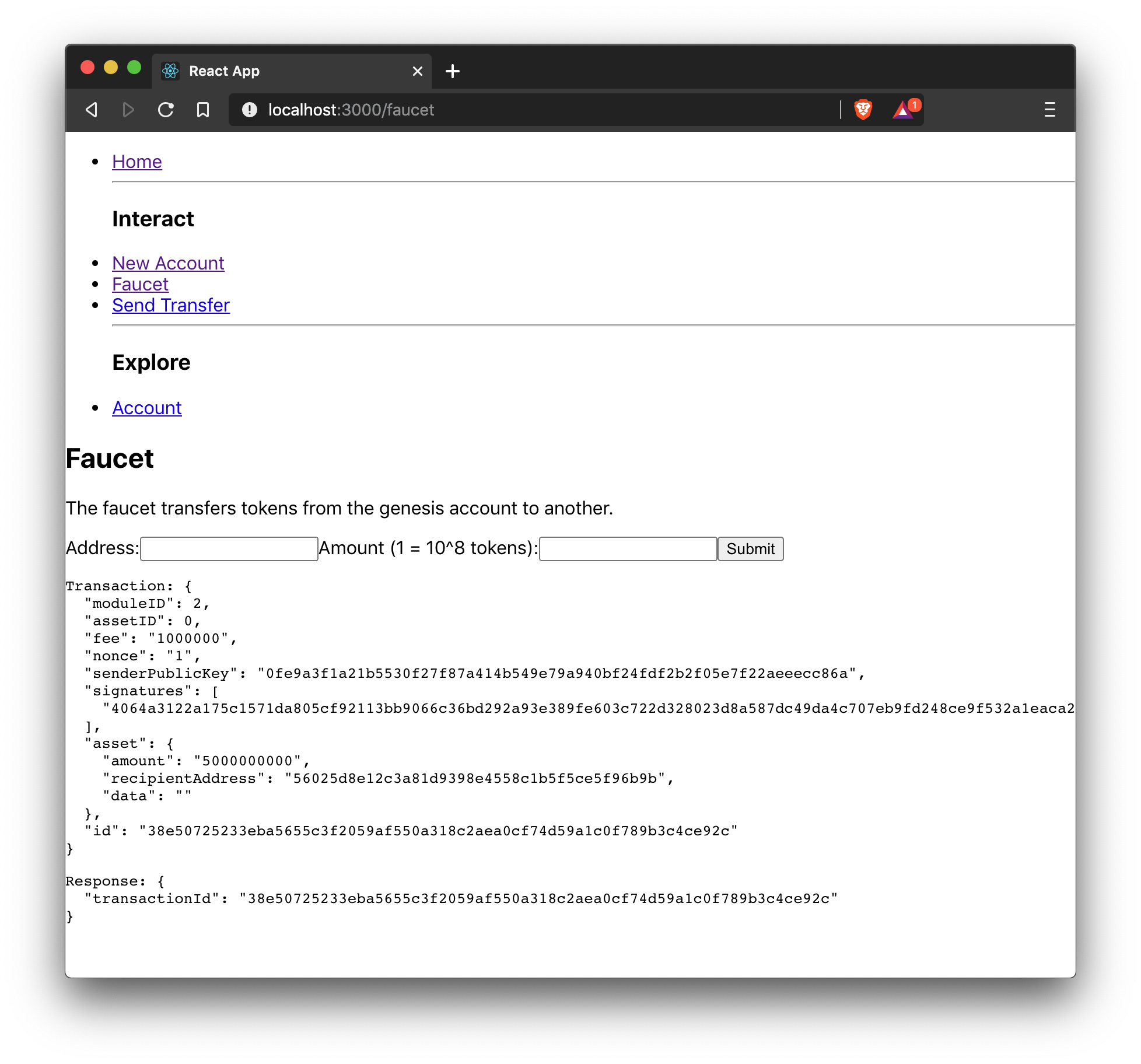Open the Brave Shields lion icon

[x=863, y=110]
